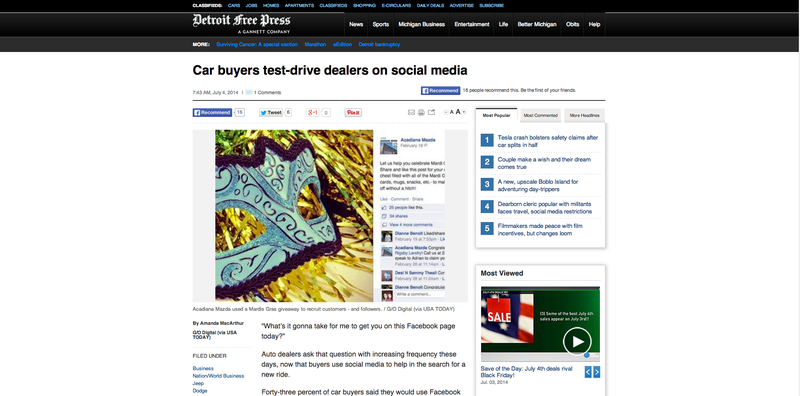This screenshot has width=800, height=396.
Task: Click the Most Viewed heading
Action: [502, 274]
